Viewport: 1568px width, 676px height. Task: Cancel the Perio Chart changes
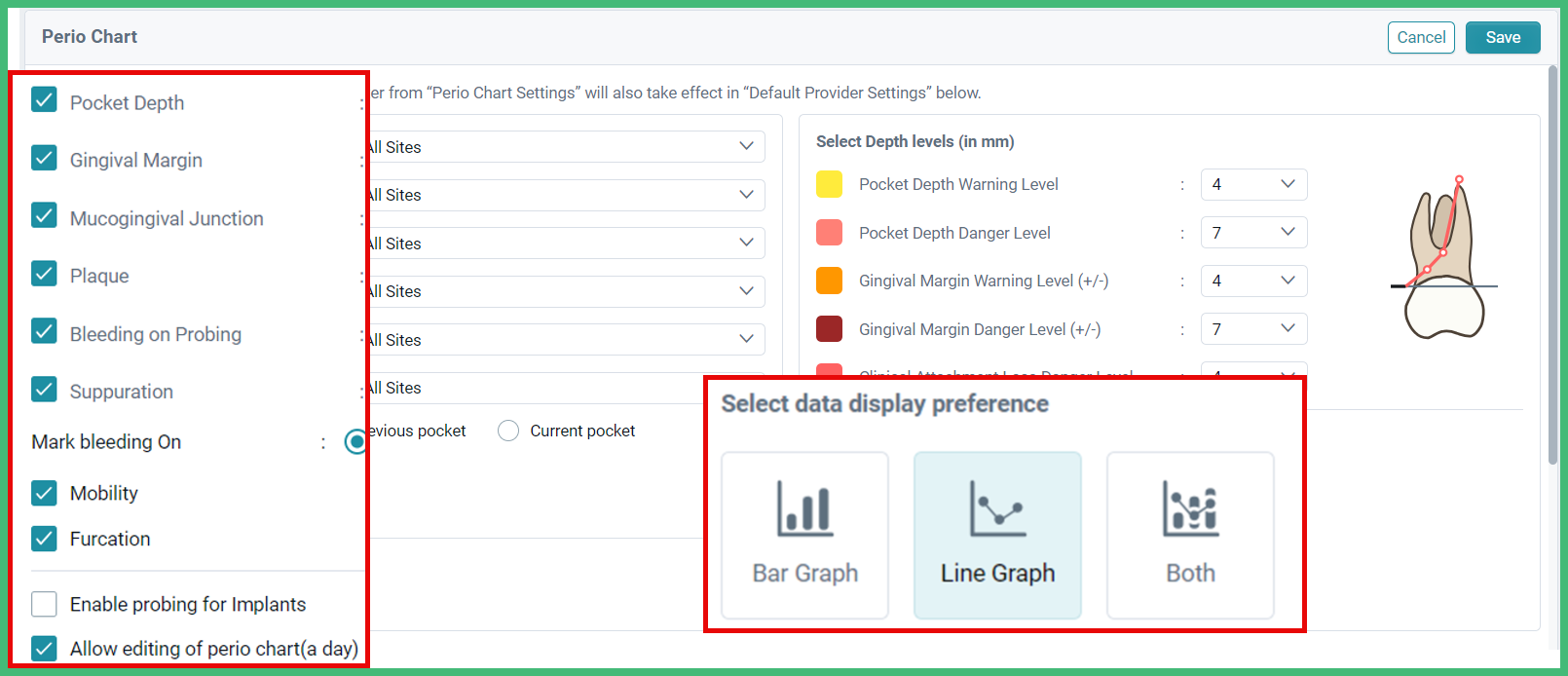pyautogui.click(x=1421, y=37)
